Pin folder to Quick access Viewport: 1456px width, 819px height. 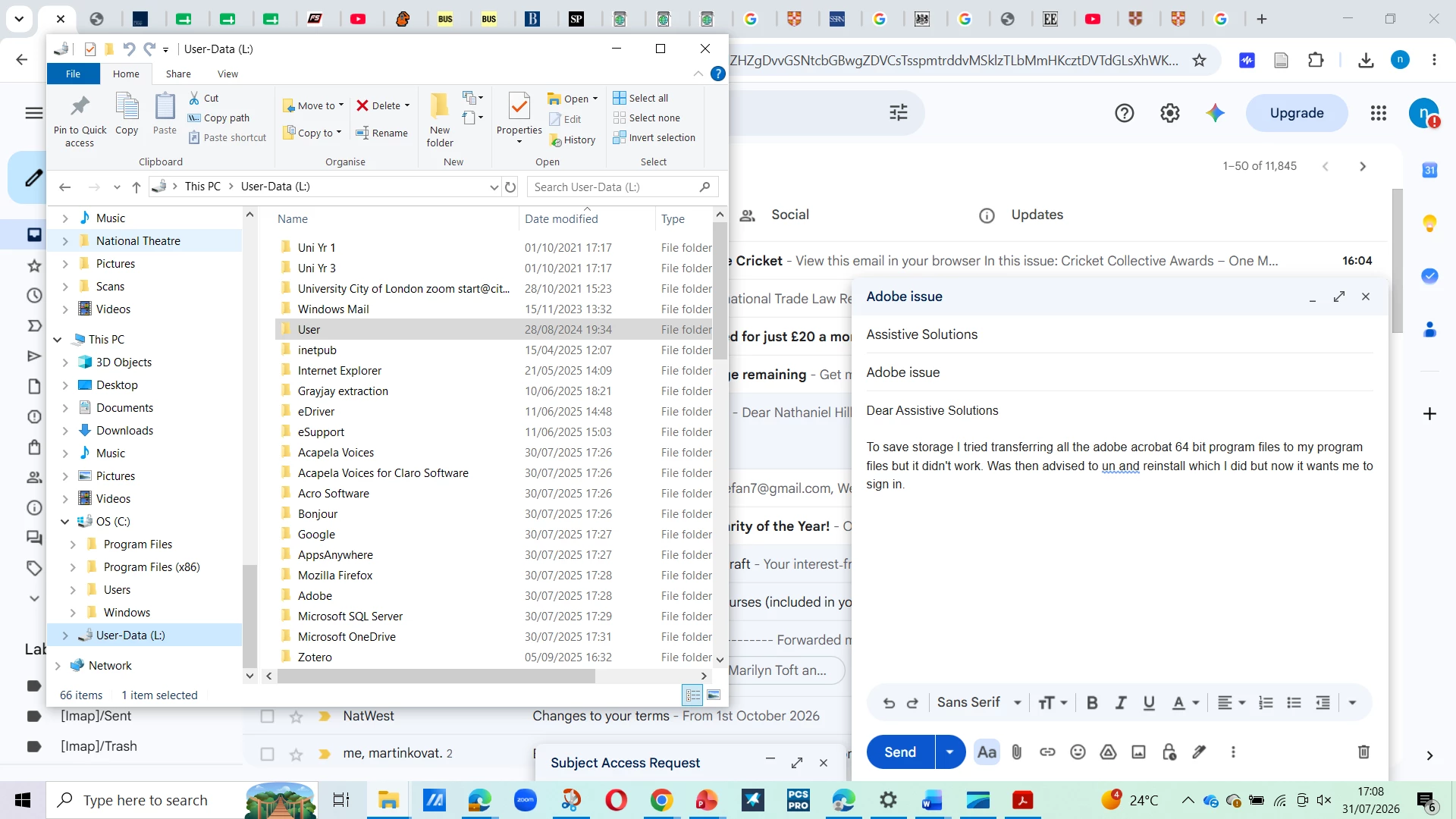[x=80, y=120]
